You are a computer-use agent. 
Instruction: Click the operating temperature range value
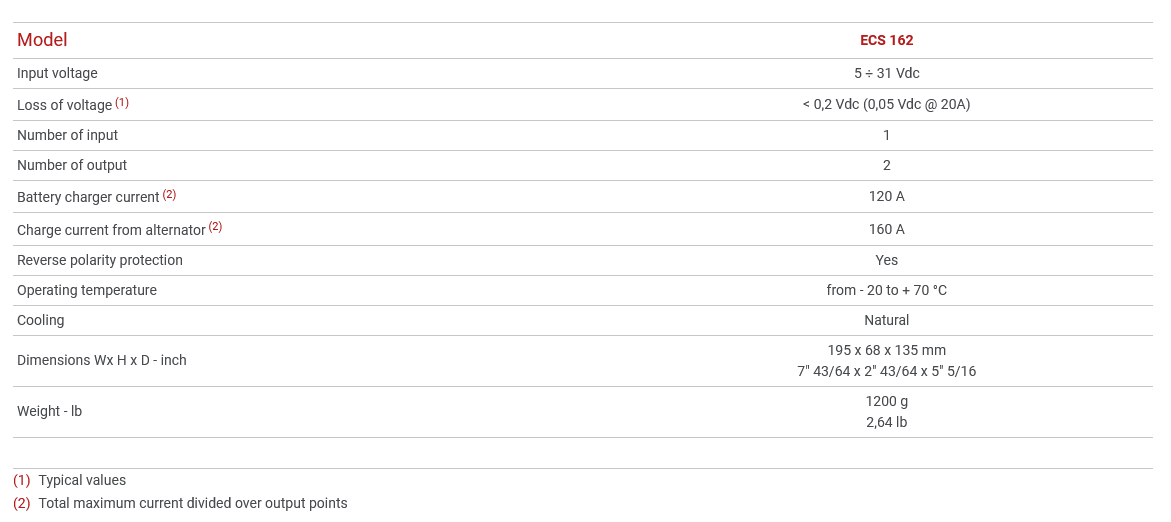click(x=886, y=290)
